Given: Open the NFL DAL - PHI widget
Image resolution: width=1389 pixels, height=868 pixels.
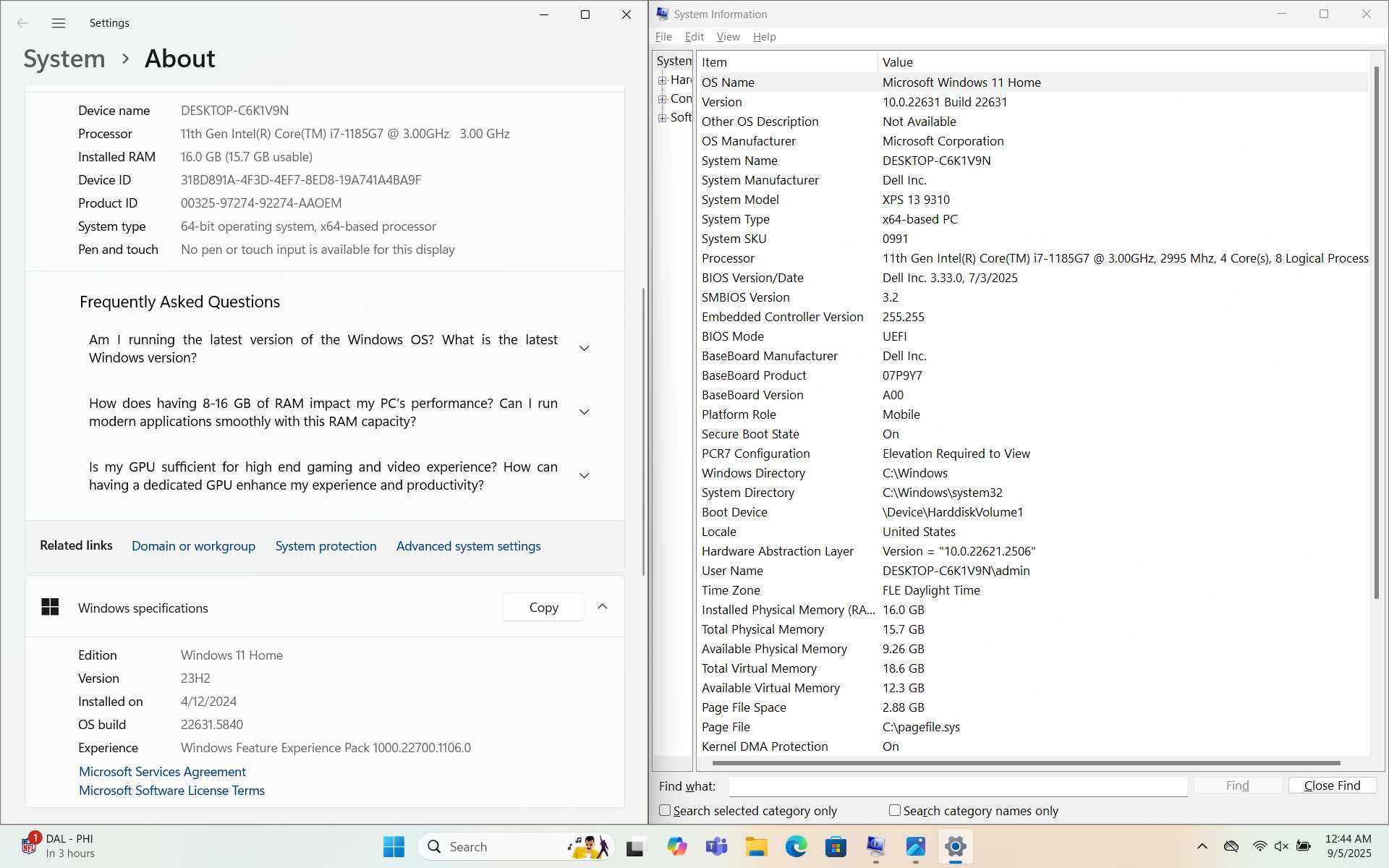Looking at the screenshot, I should [x=59, y=846].
